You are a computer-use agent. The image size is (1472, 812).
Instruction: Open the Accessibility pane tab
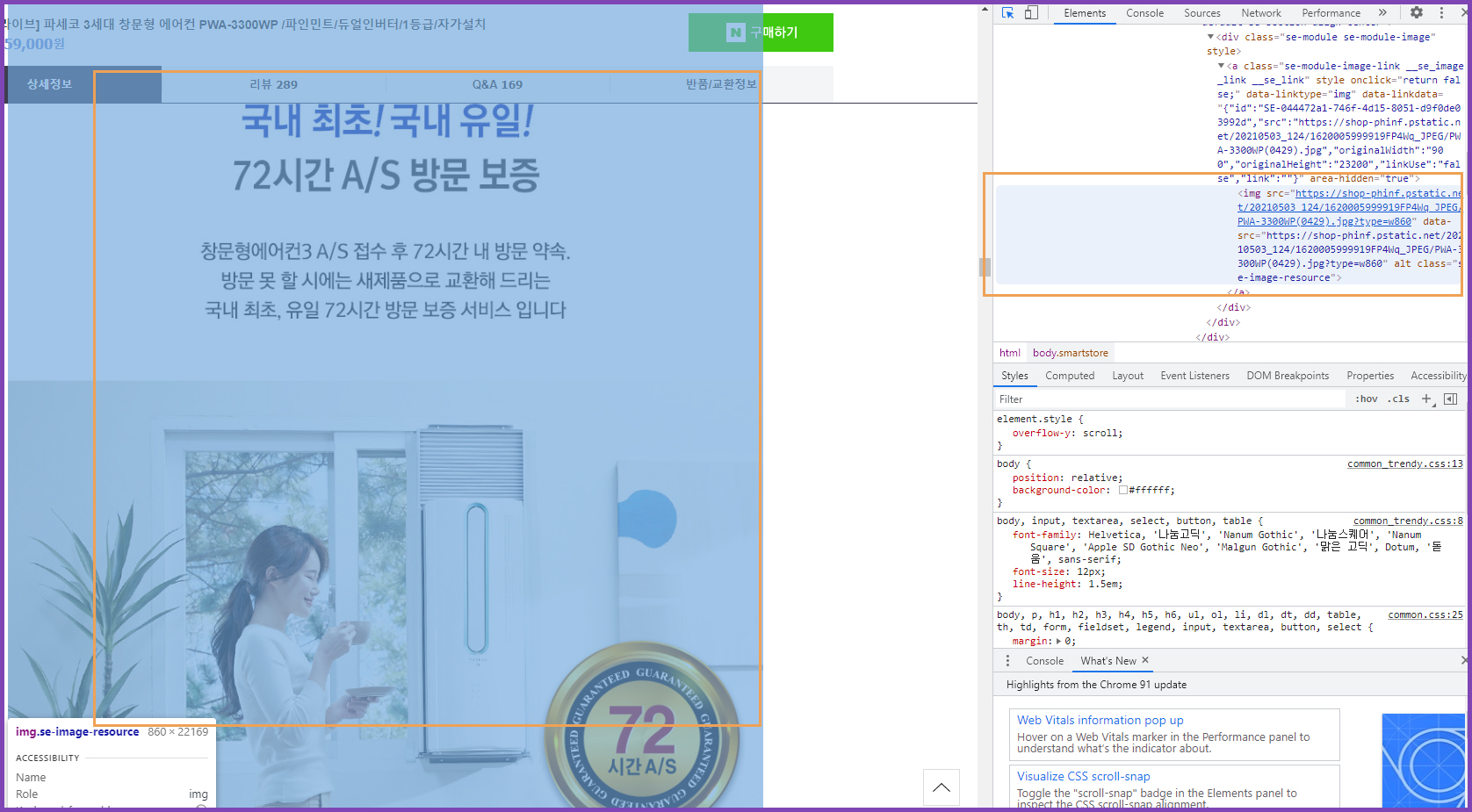tap(1438, 376)
